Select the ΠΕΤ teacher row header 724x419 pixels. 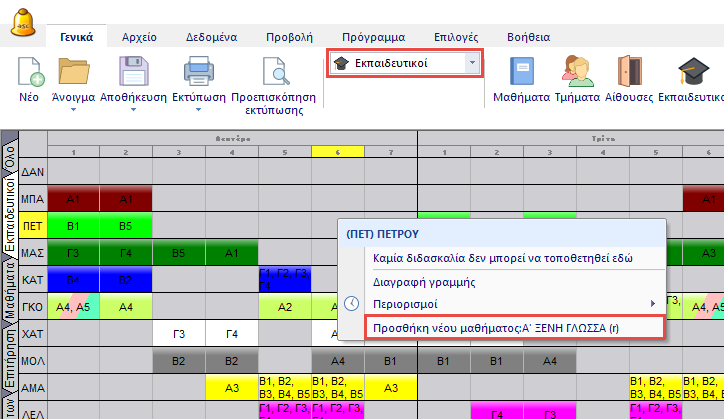(33, 225)
